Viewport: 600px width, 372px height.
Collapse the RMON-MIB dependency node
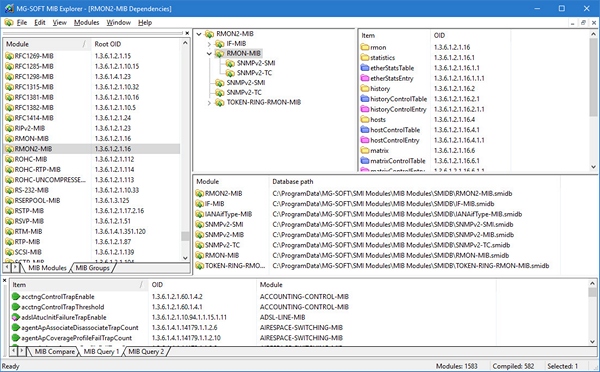pyautogui.click(x=209, y=54)
